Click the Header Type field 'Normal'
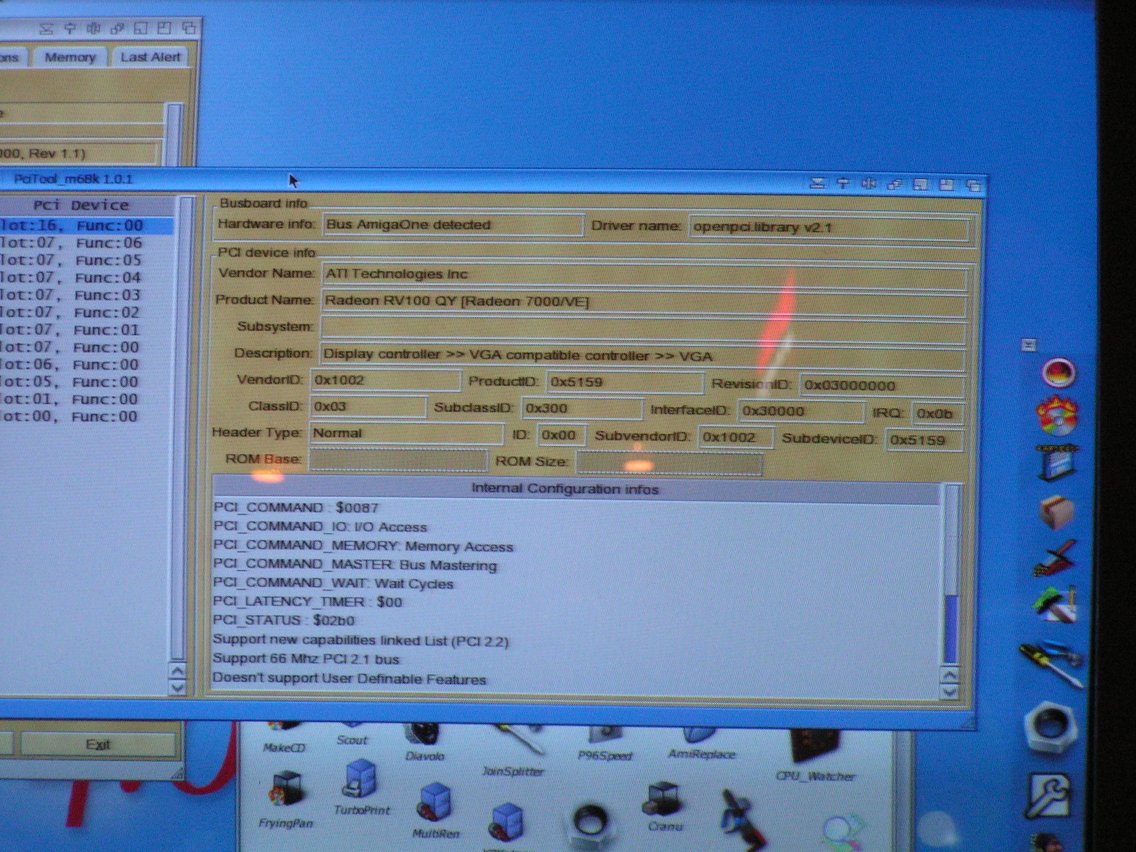Image resolution: width=1136 pixels, height=852 pixels. (x=406, y=433)
